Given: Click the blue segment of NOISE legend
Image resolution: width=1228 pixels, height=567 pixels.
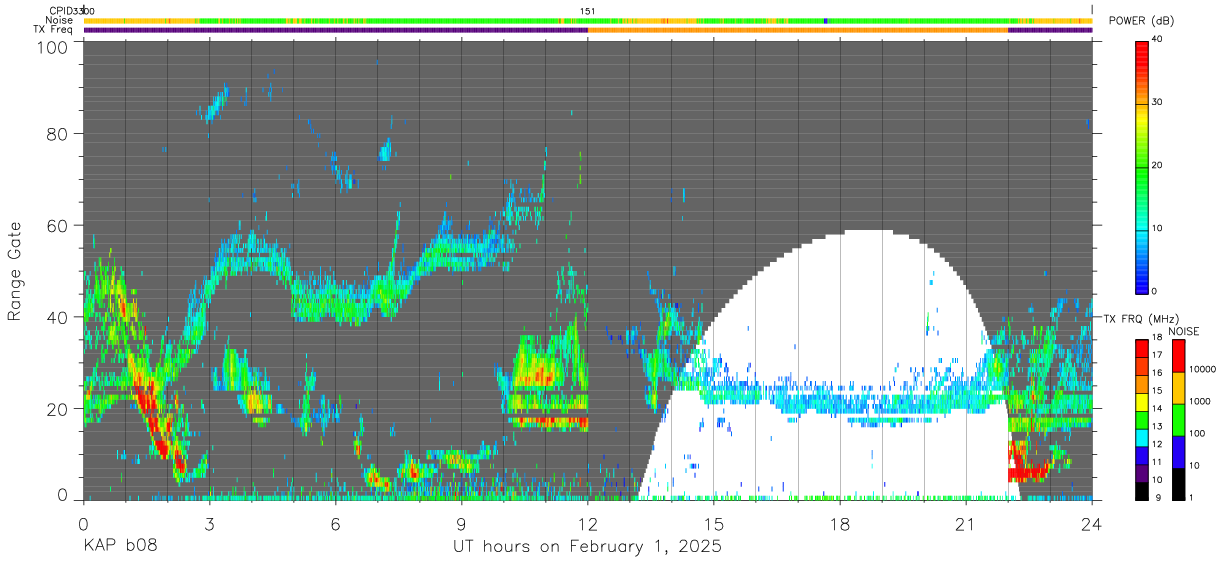Looking at the screenshot, I should [1178, 451].
